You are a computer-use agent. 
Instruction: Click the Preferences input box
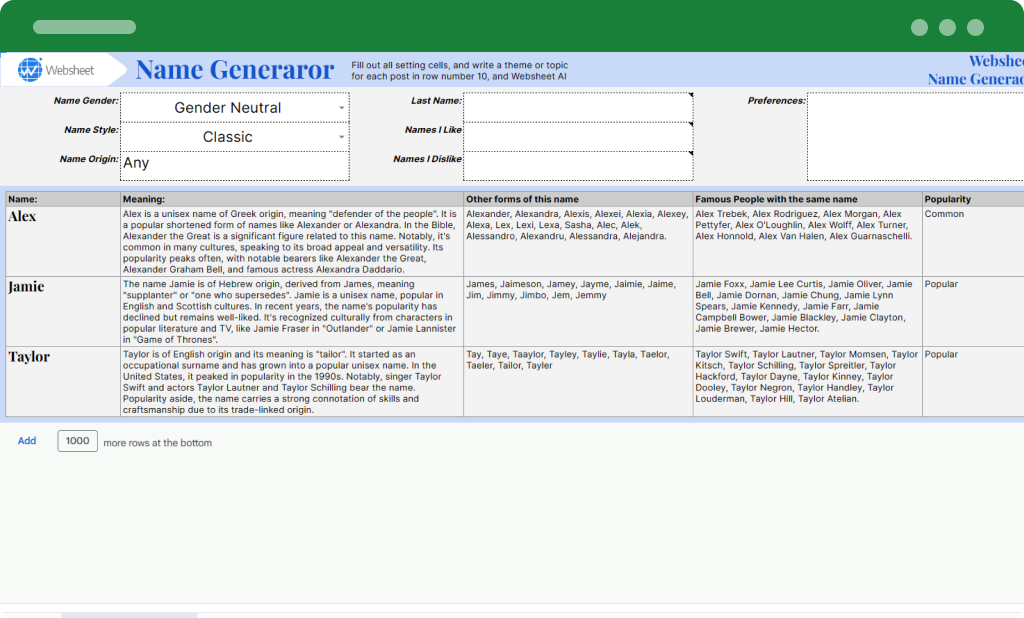pyautogui.click(x=916, y=137)
